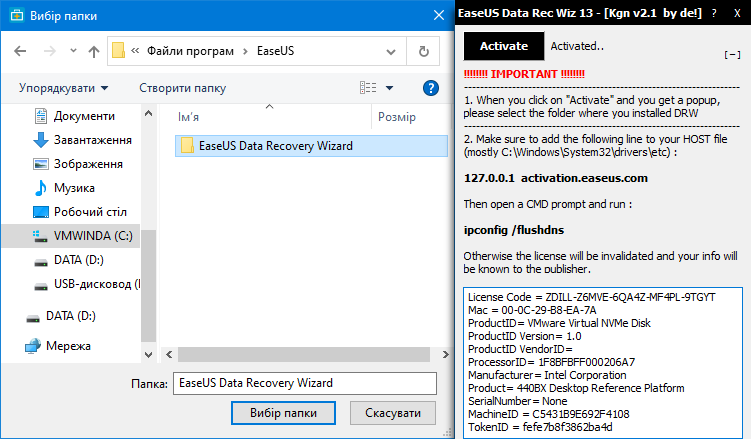Select 'Файли програм' in the breadcrumb path
This screenshot has height=439, width=751.
[x=190, y=51]
